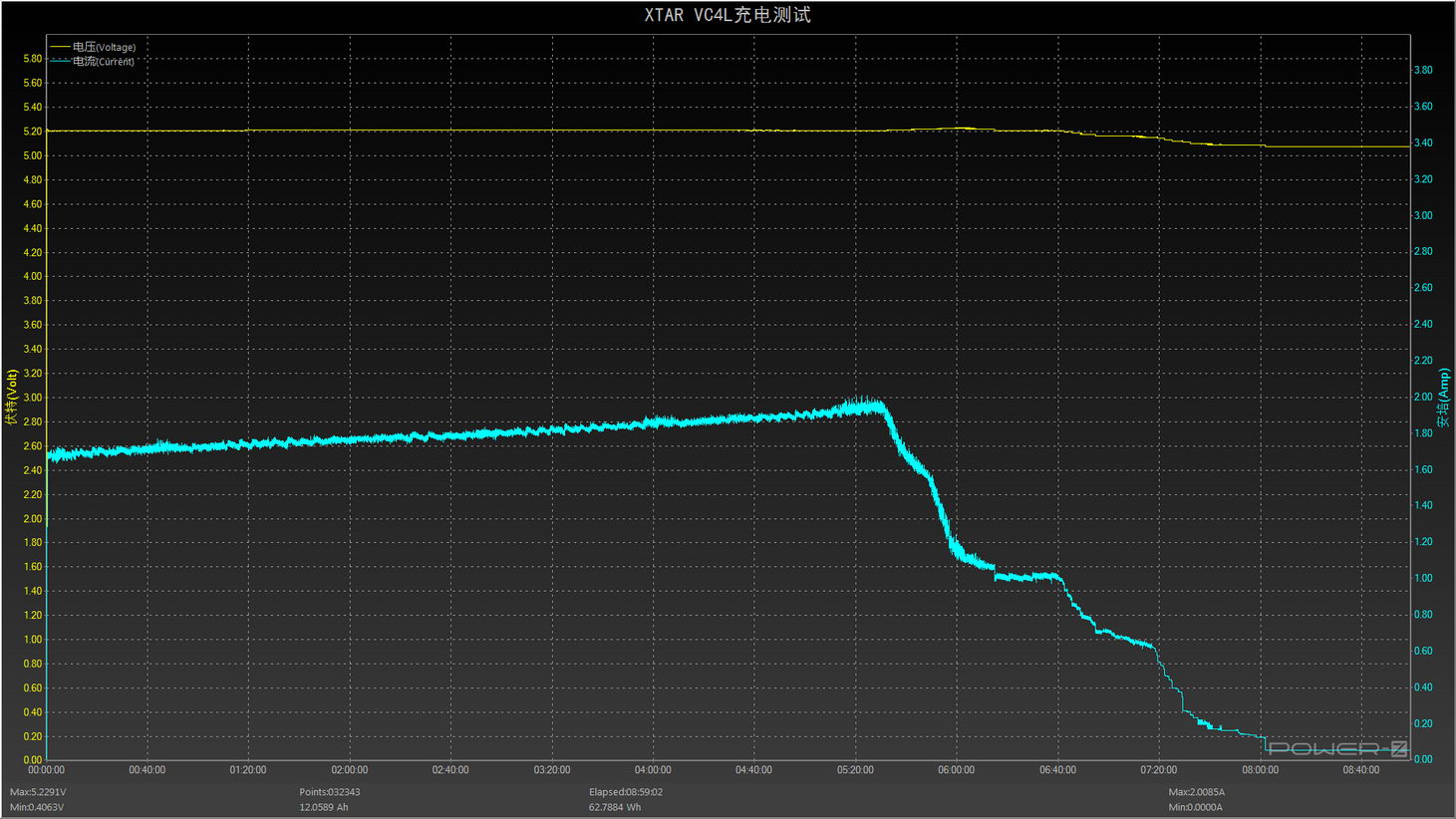This screenshot has width=1456, height=819.
Task: Click the Elapsed:08:59:02 readout
Action: click(x=626, y=792)
